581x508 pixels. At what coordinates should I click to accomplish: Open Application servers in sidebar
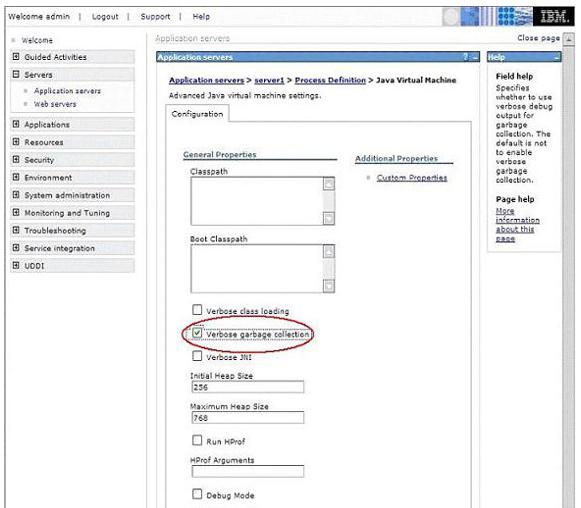click(67, 91)
